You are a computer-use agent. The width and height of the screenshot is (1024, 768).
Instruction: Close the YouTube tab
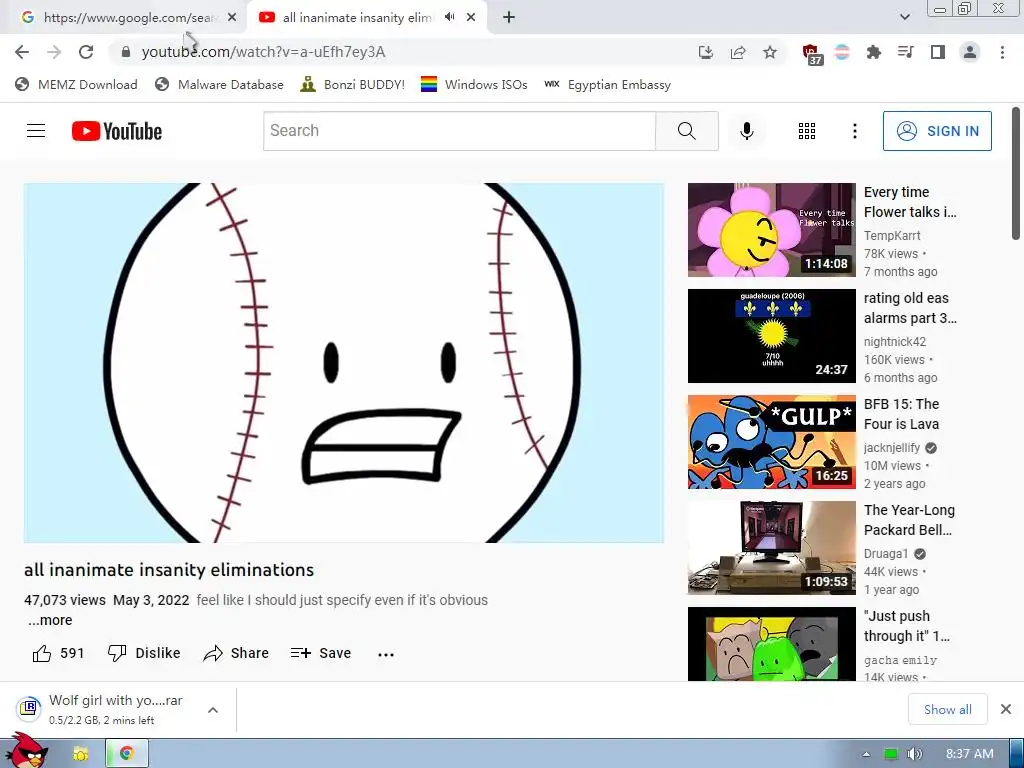click(x=471, y=18)
